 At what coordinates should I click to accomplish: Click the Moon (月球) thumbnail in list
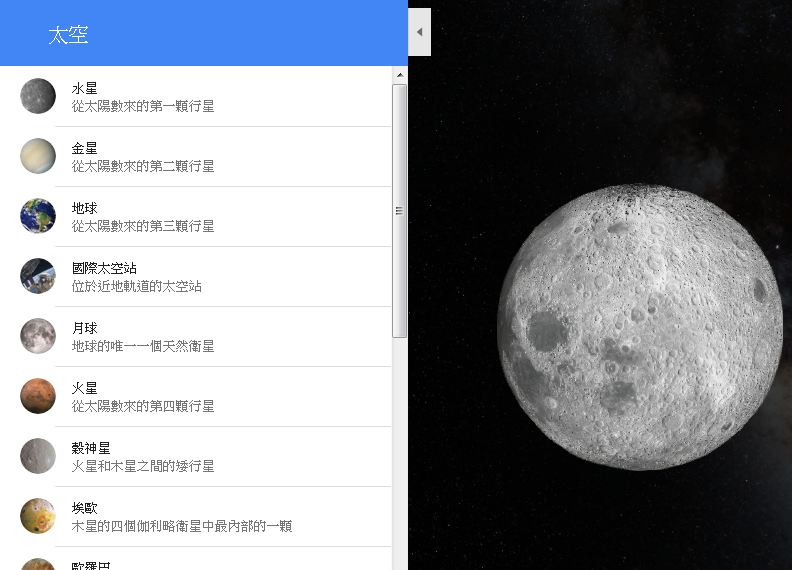click(x=38, y=336)
